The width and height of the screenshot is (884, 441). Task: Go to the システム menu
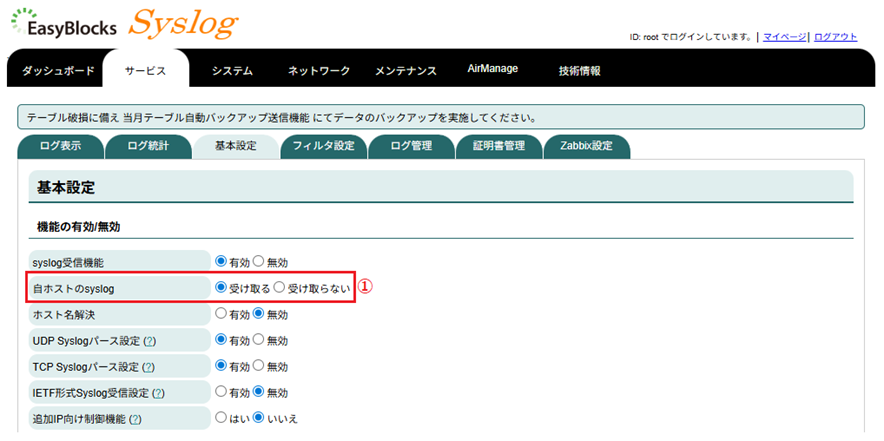[232, 72]
